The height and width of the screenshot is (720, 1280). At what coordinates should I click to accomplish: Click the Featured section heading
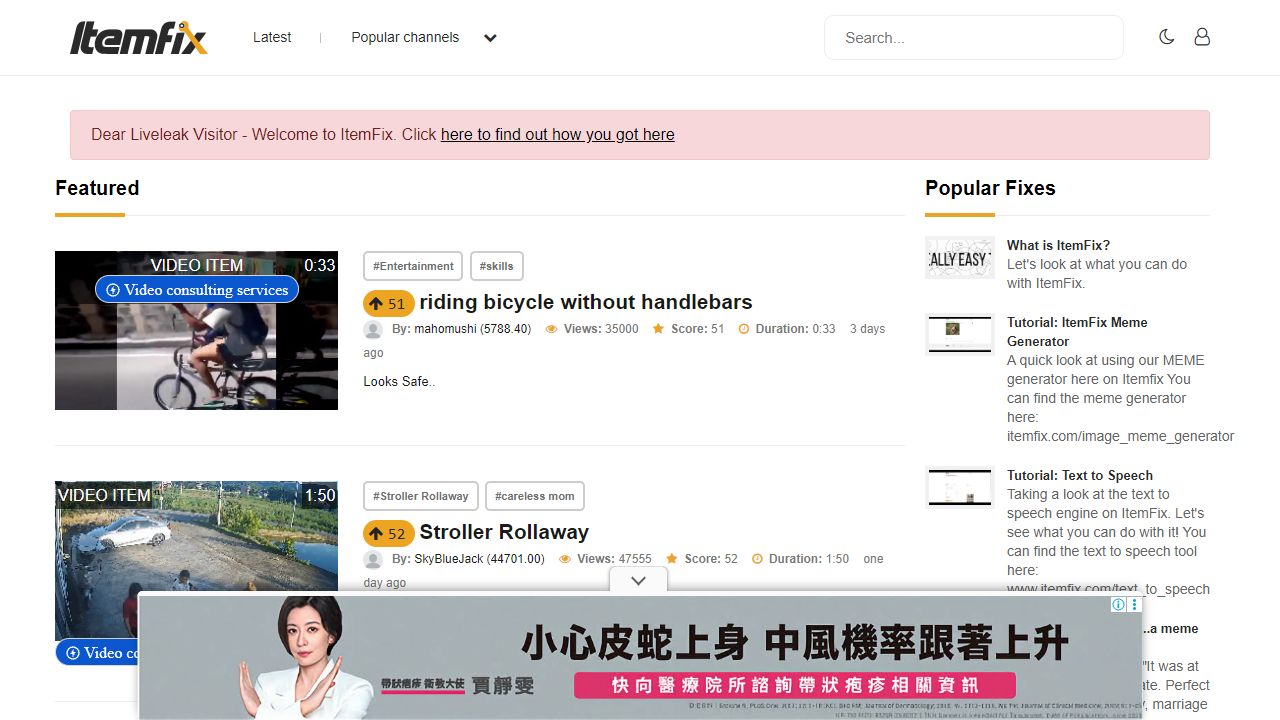click(97, 188)
